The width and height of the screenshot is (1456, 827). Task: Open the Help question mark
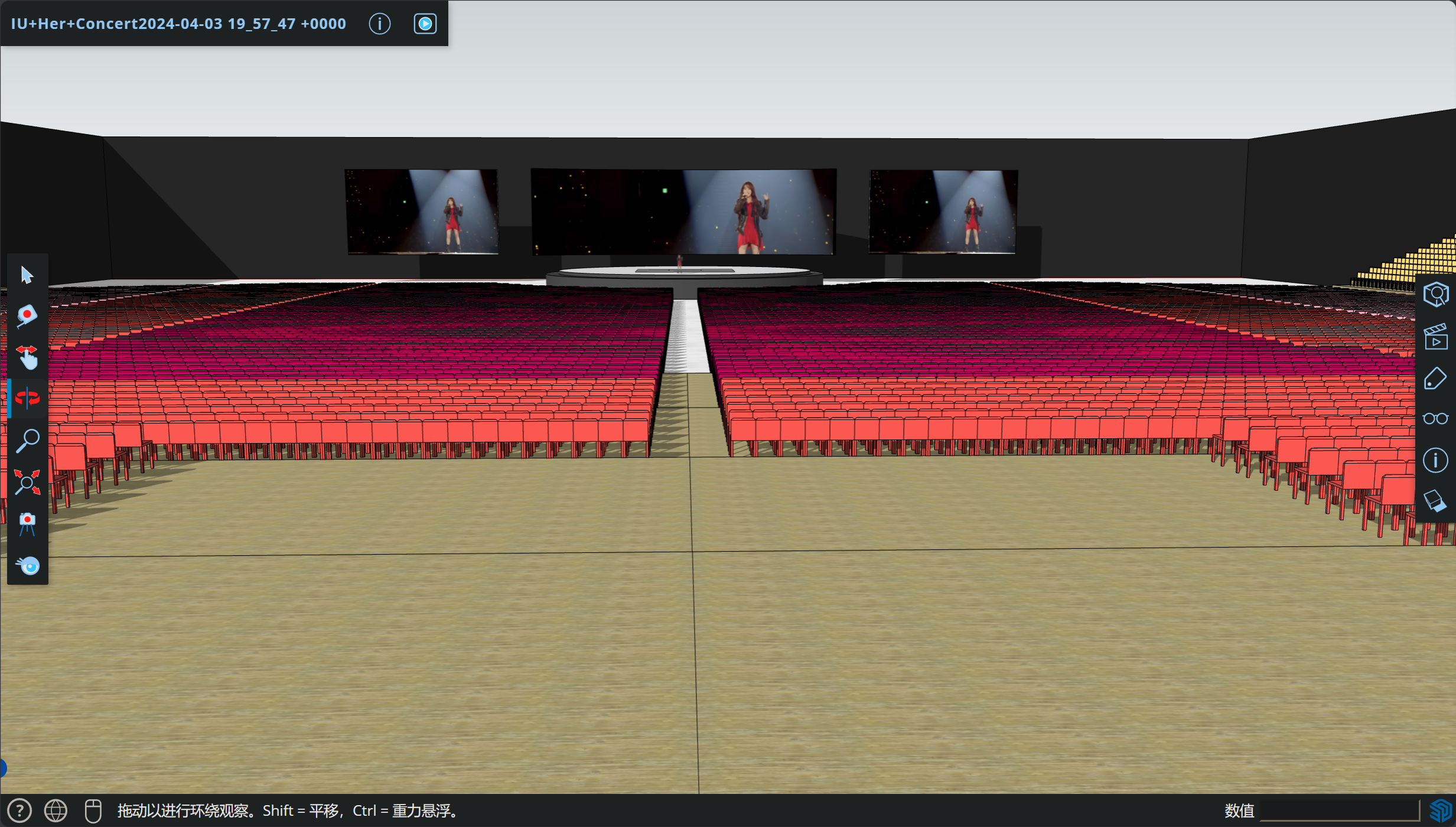tap(19, 810)
